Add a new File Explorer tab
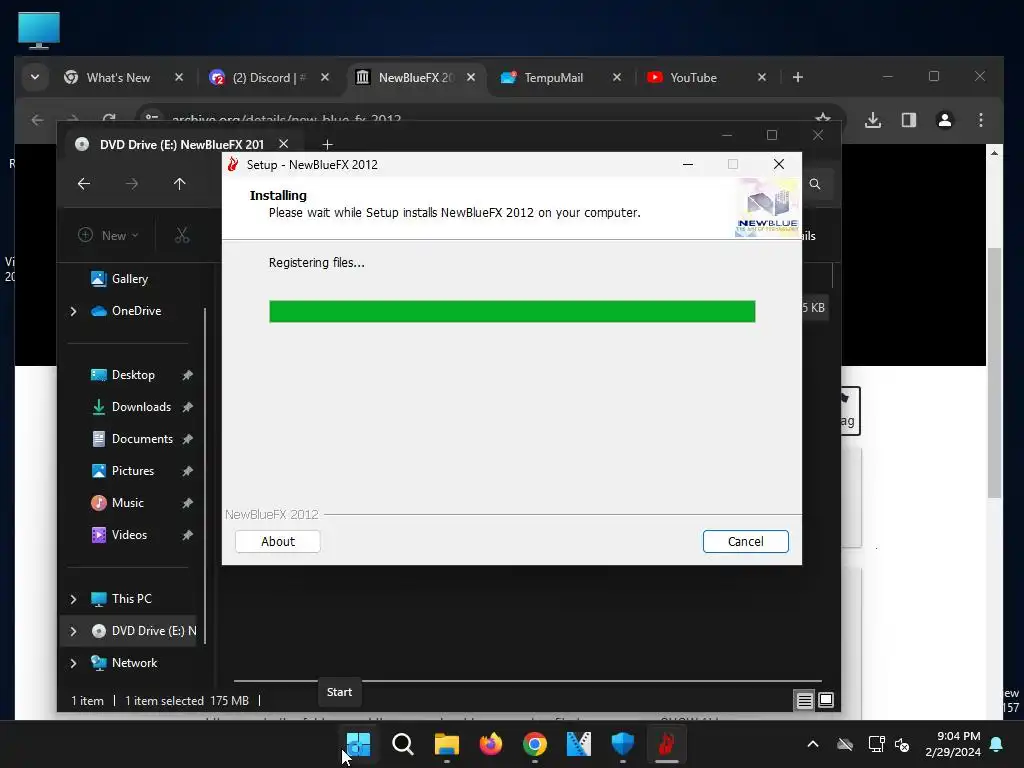Image resolution: width=1024 pixels, height=768 pixels. [327, 144]
